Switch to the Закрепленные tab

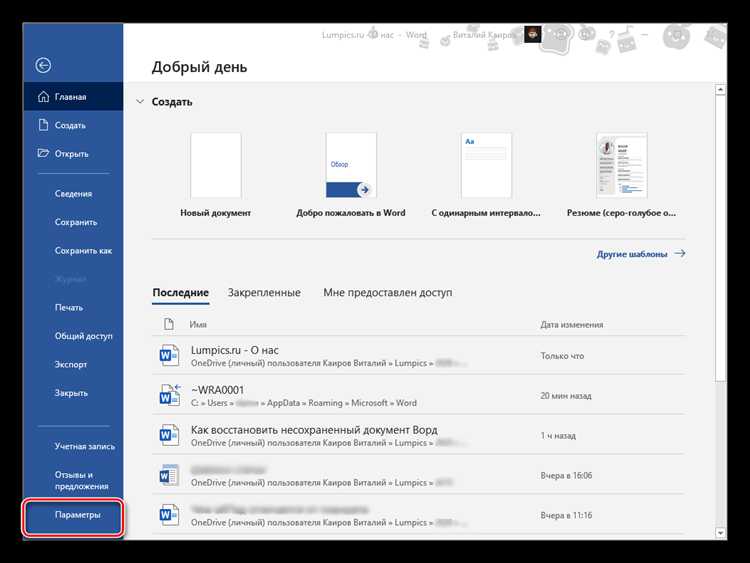pos(264,292)
